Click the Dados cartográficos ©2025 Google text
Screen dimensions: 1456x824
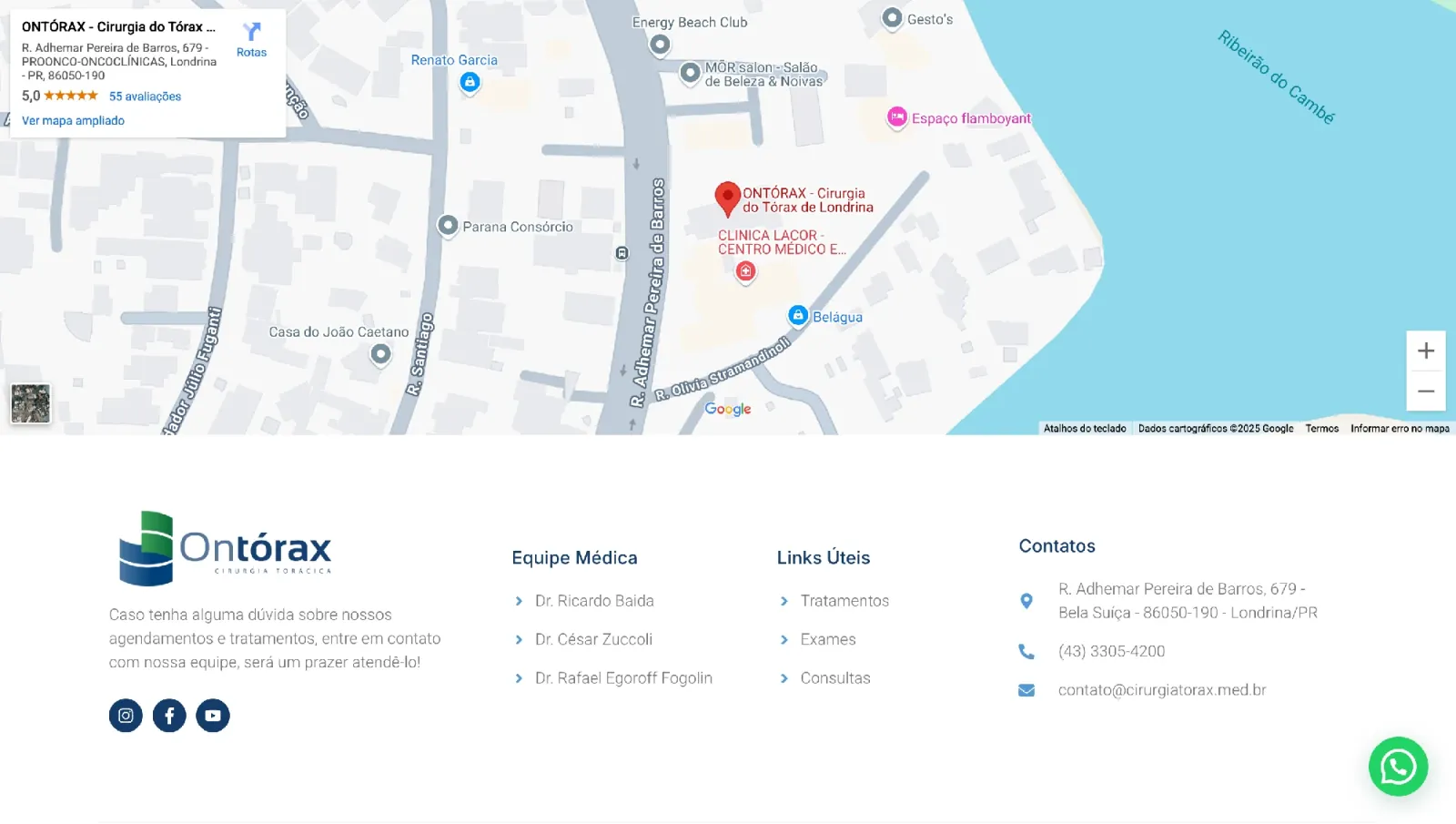click(x=1216, y=429)
